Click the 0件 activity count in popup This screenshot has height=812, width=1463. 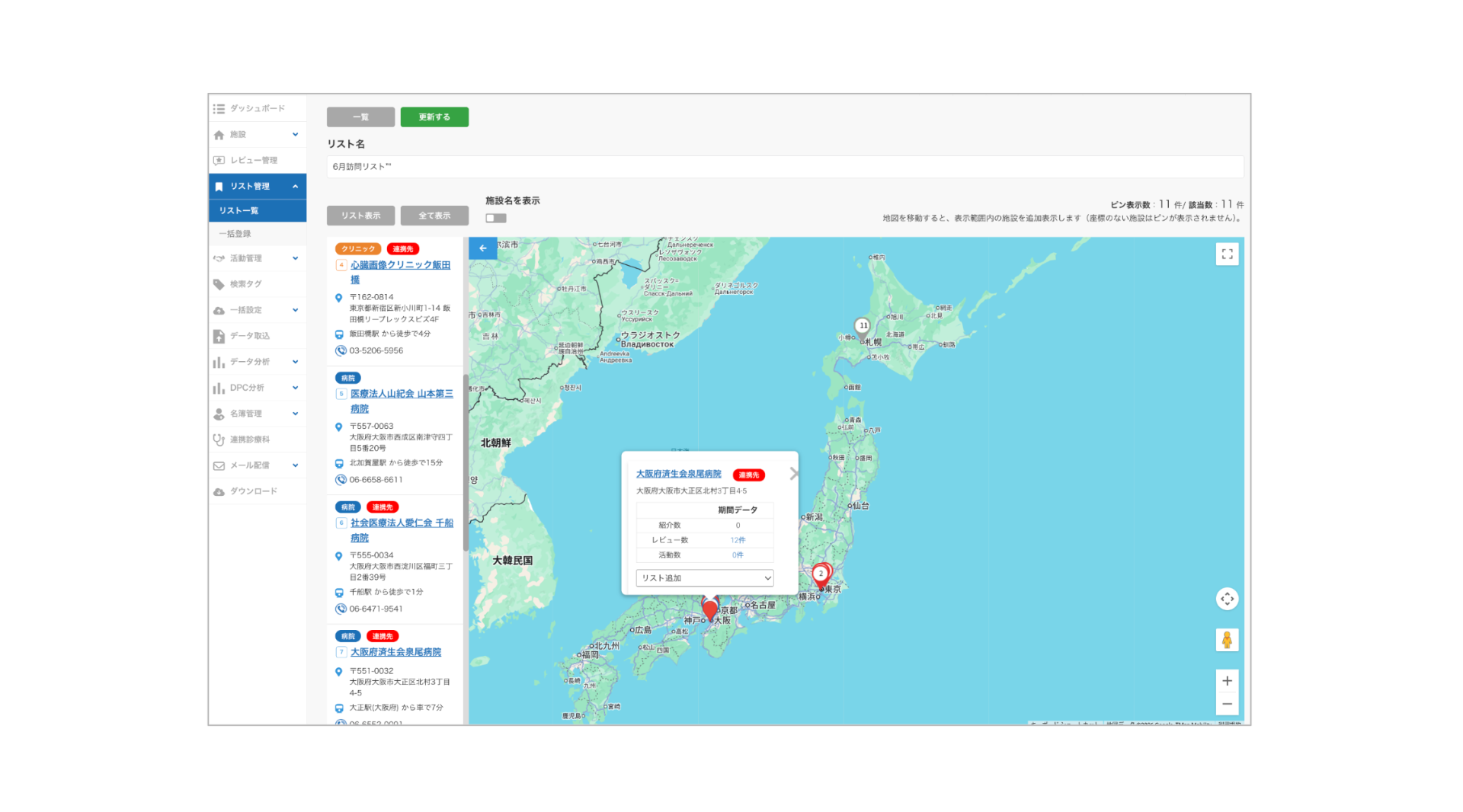[x=738, y=555]
